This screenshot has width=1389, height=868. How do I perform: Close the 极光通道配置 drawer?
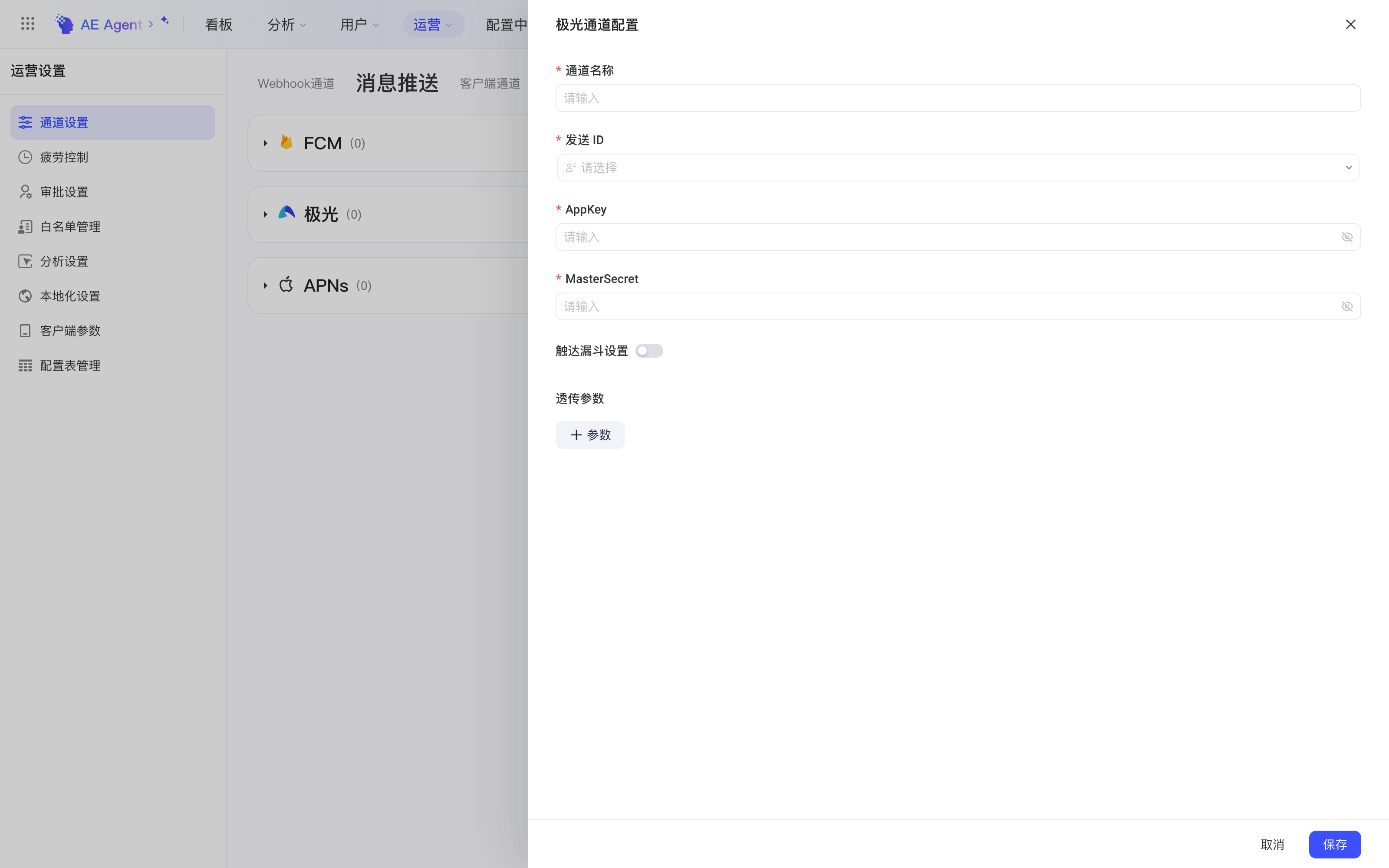1350,24
